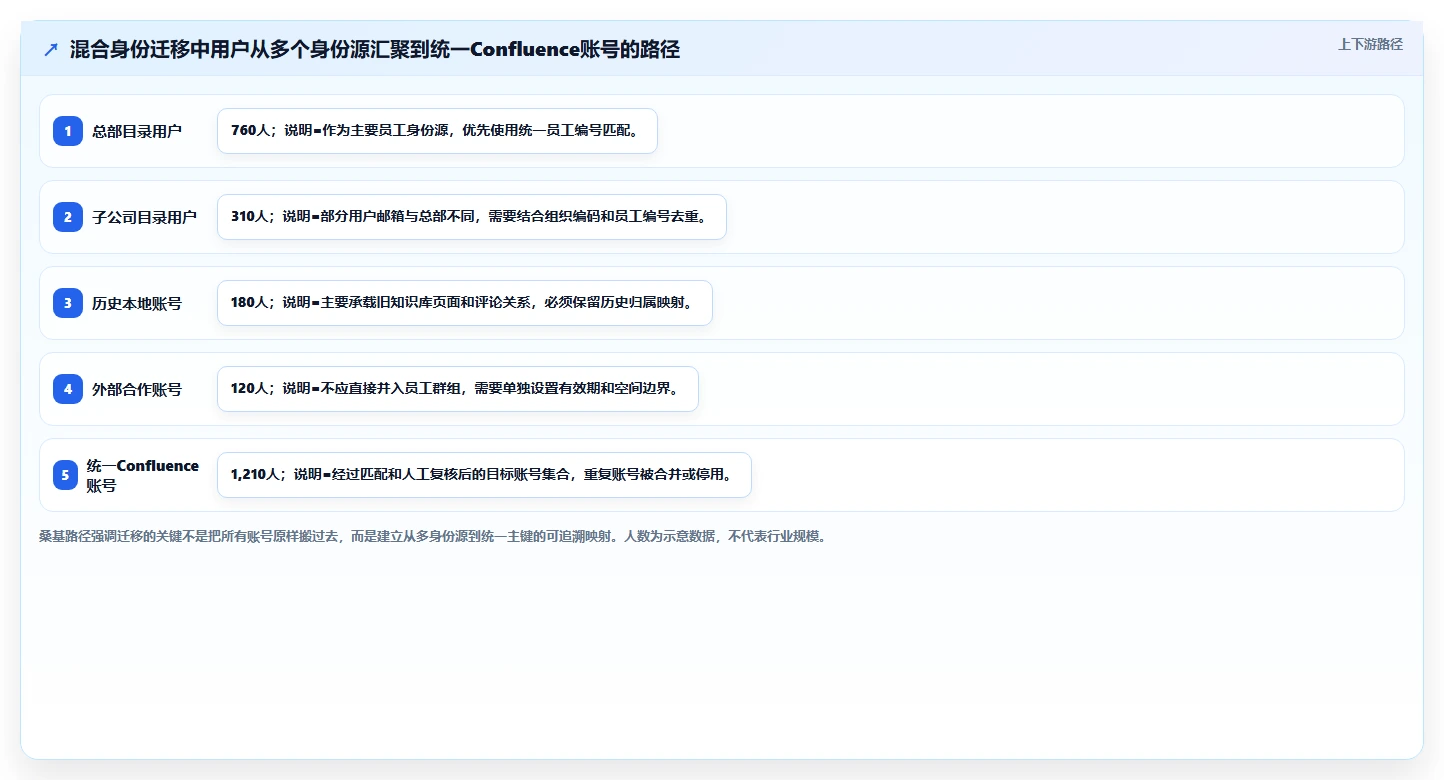The image size is (1444, 780).
Task: Click the 上下游路径 label
Action: (1370, 44)
